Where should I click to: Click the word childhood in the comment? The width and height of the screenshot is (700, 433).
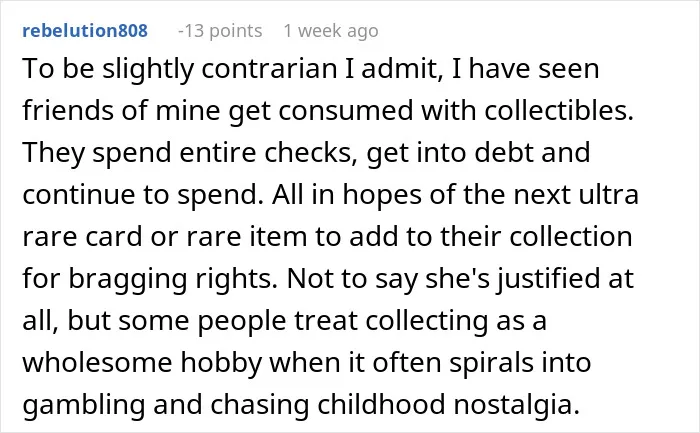(x=381, y=404)
